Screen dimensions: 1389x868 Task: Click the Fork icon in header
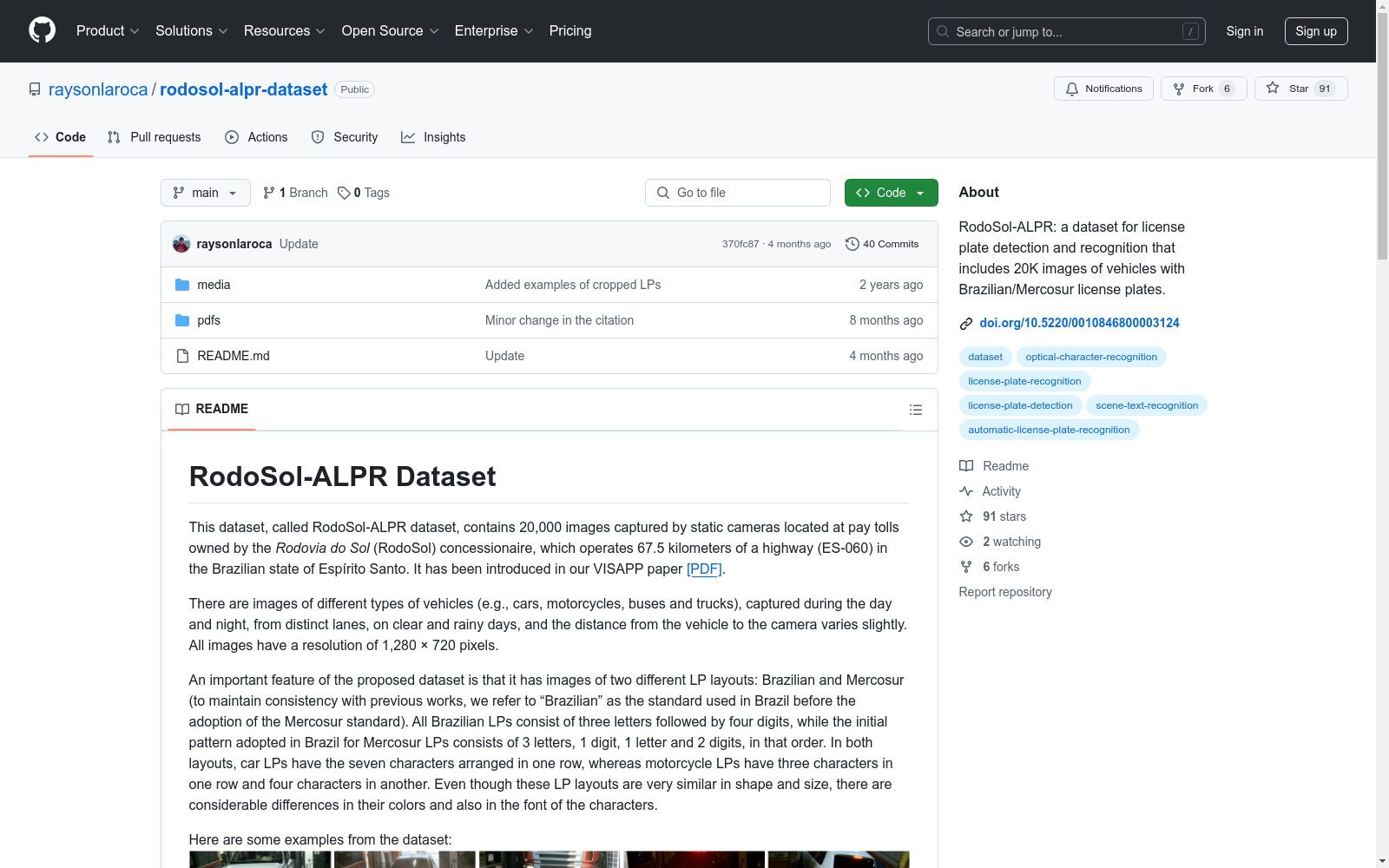click(x=1179, y=89)
